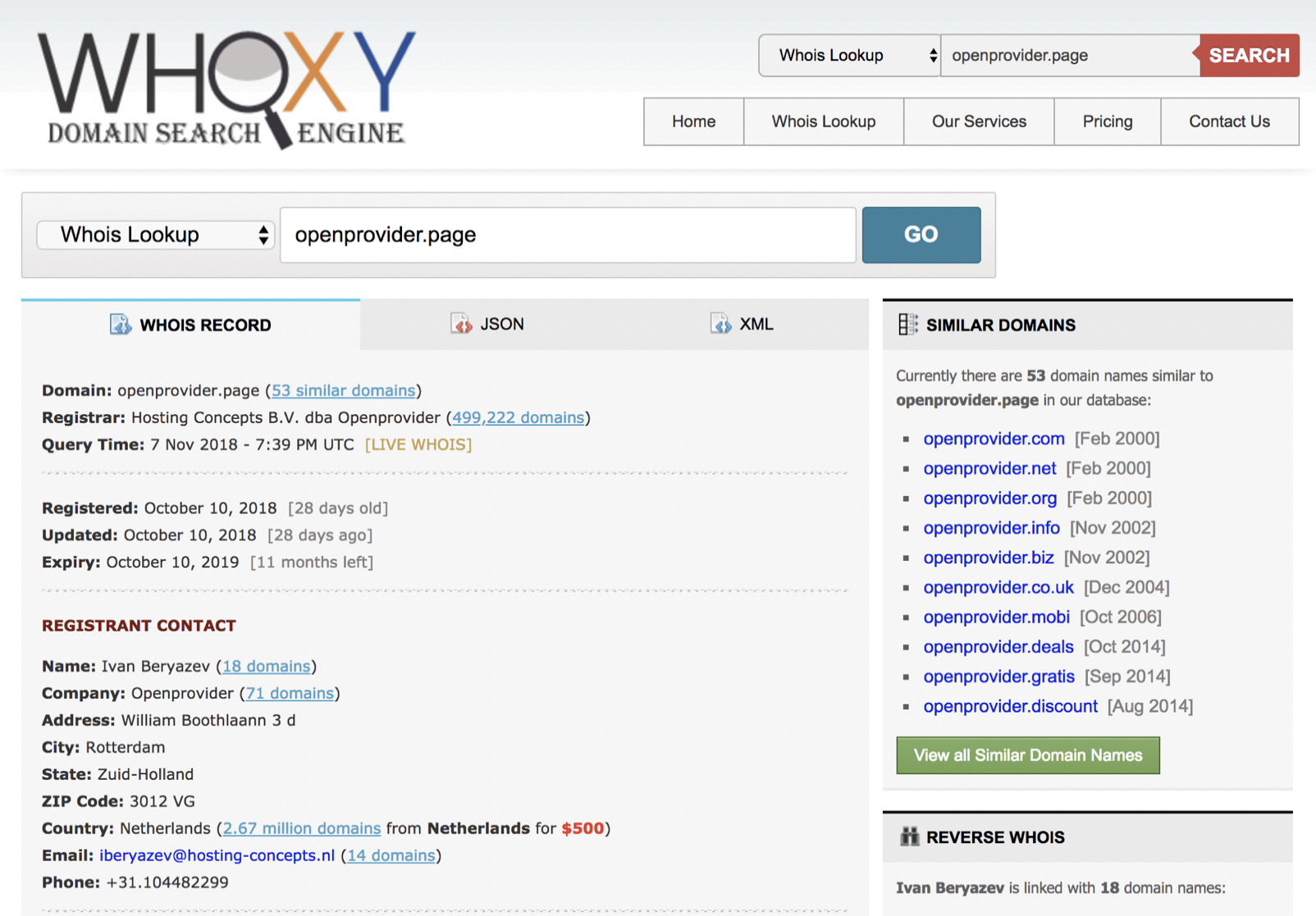Click the red SEARCH button
The height and width of the screenshot is (916, 1316).
click(x=1249, y=55)
